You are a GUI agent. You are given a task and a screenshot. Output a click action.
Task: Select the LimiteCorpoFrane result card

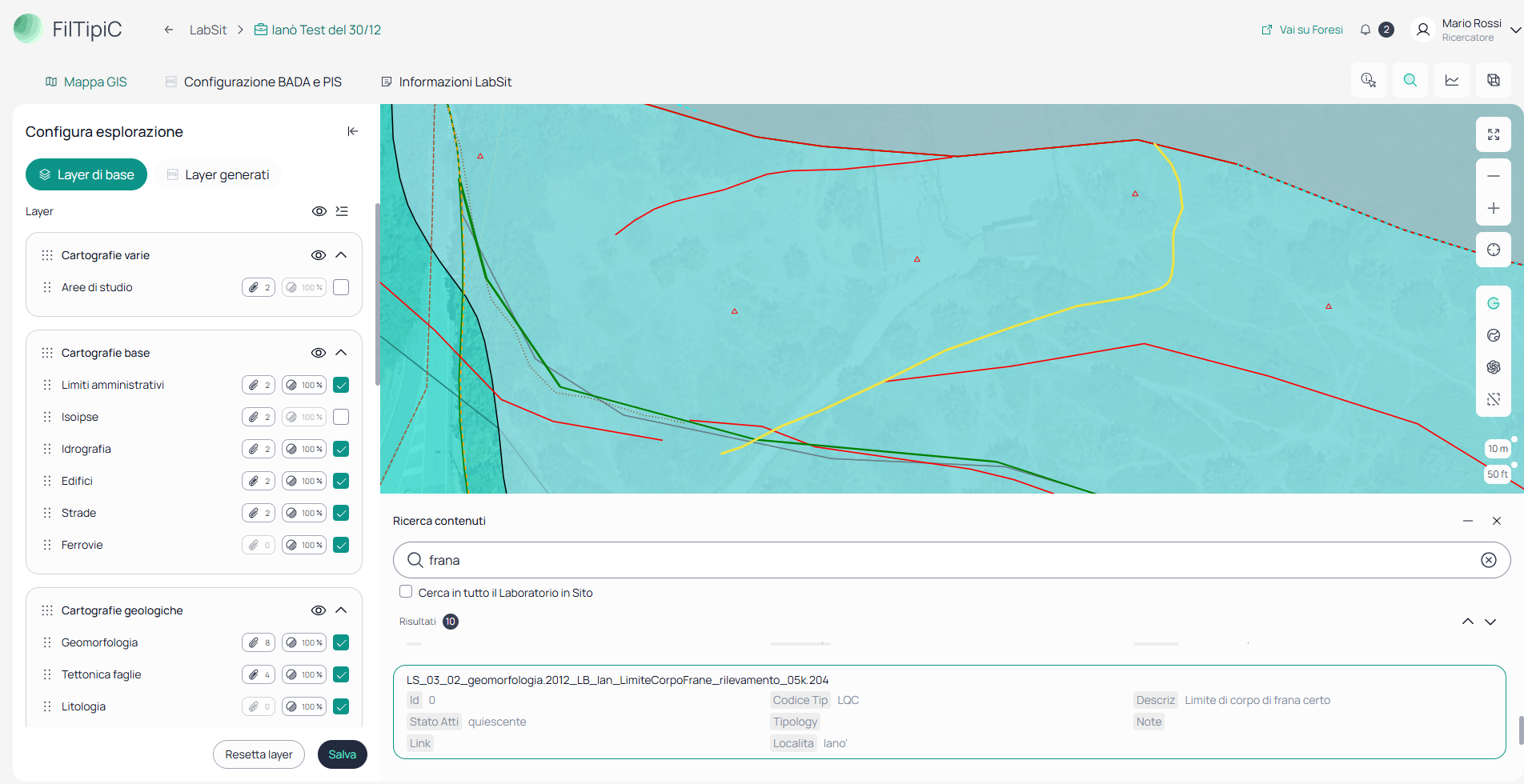(x=949, y=712)
